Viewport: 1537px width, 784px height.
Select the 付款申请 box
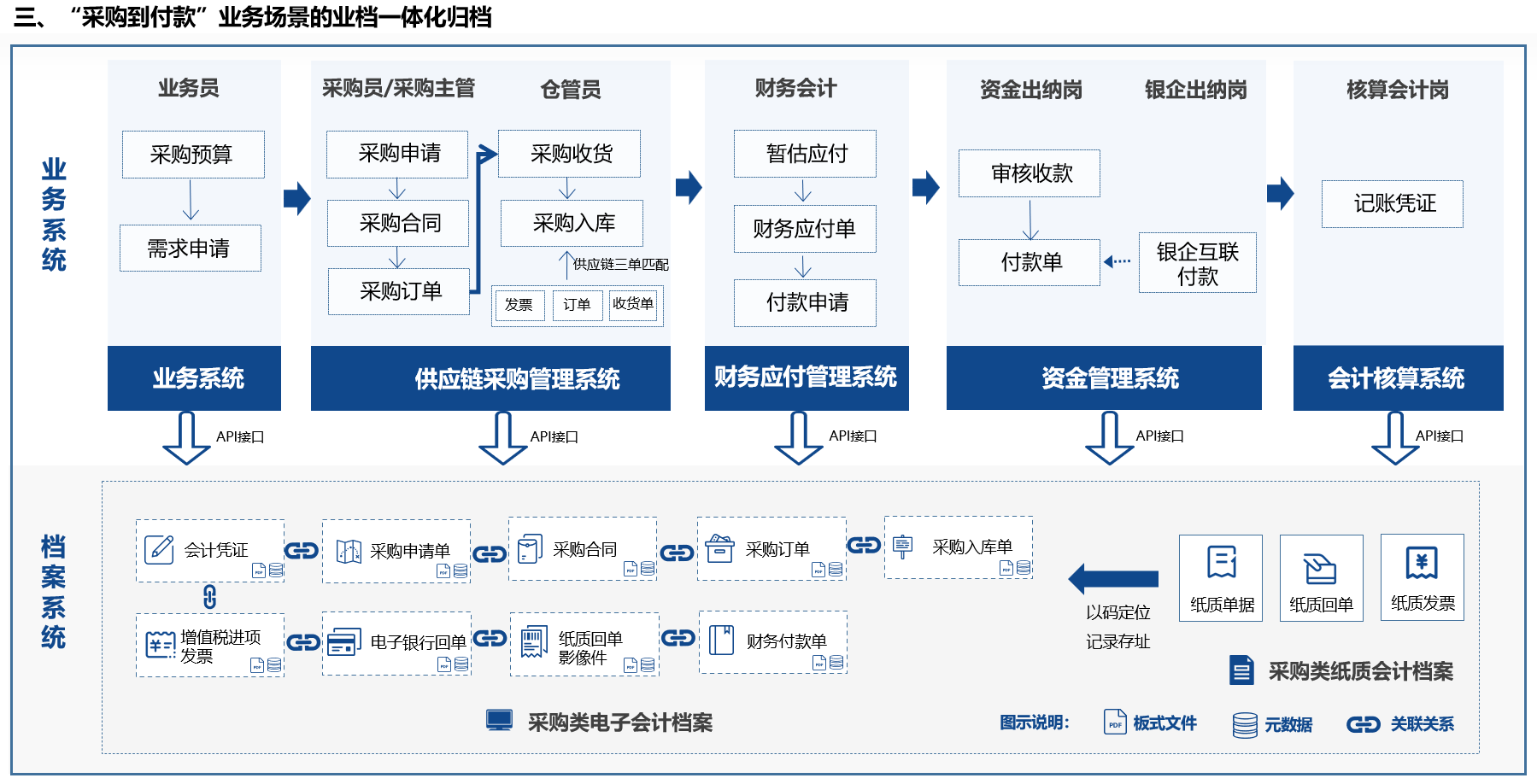click(805, 302)
